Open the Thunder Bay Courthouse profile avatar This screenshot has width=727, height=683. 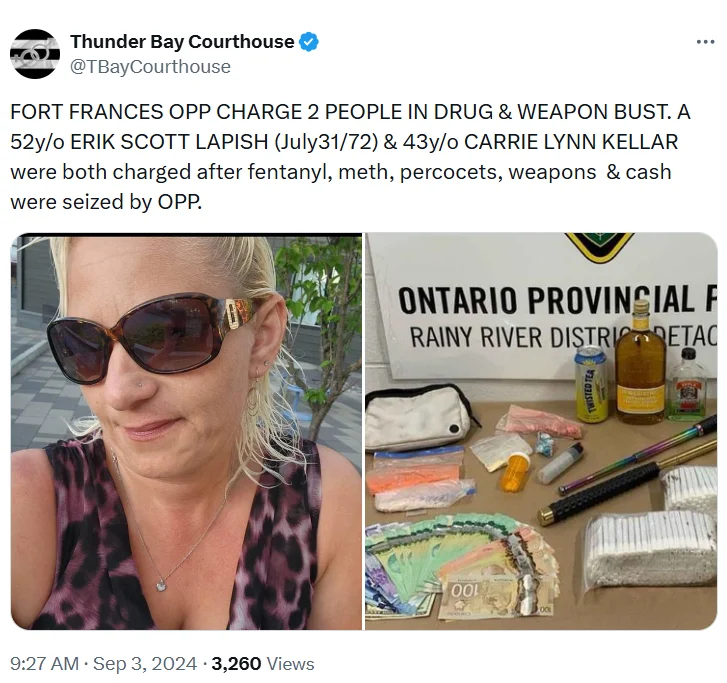pos(35,54)
